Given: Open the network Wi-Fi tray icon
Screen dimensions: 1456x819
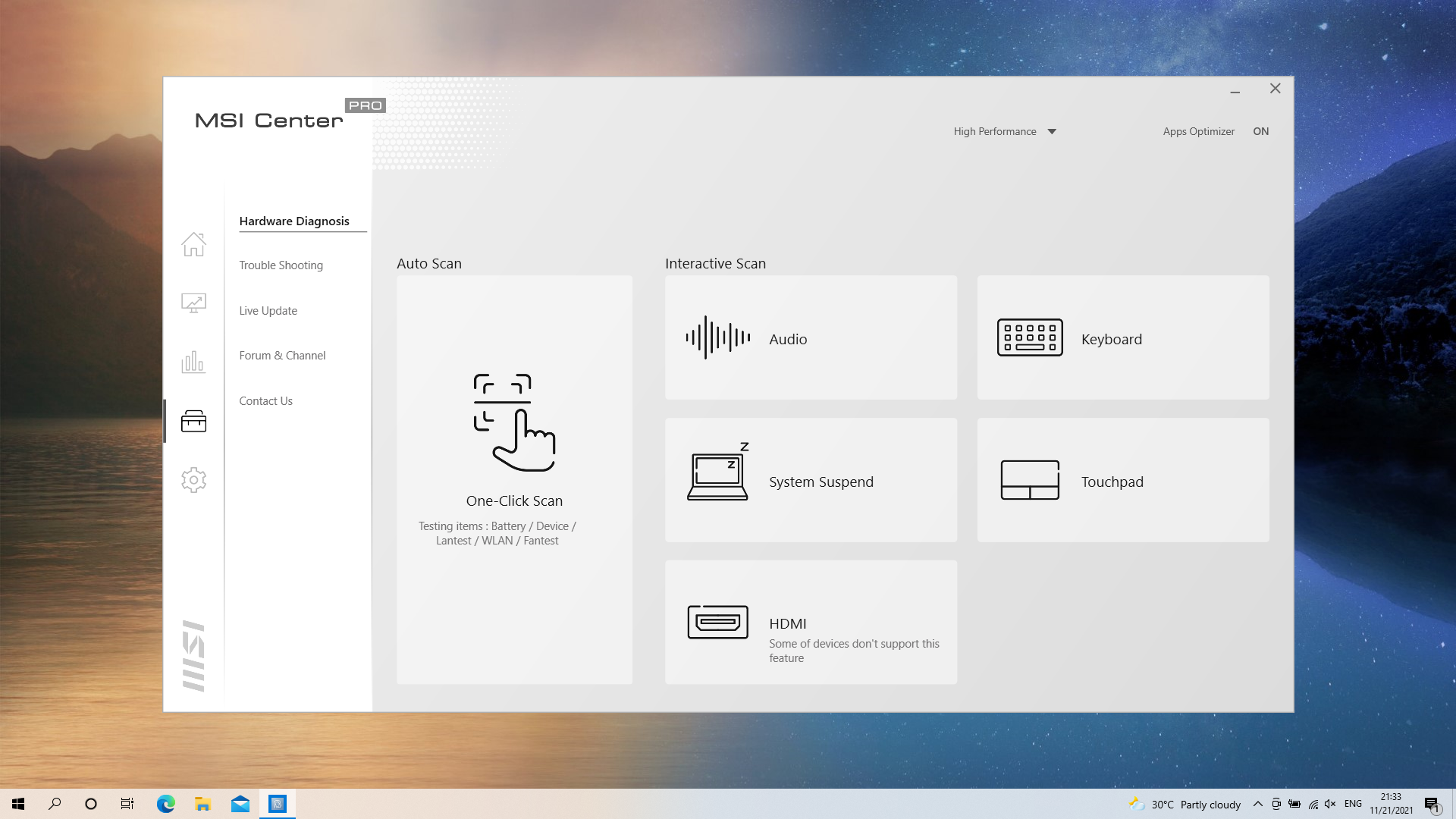Looking at the screenshot, I should (1313, 804).
